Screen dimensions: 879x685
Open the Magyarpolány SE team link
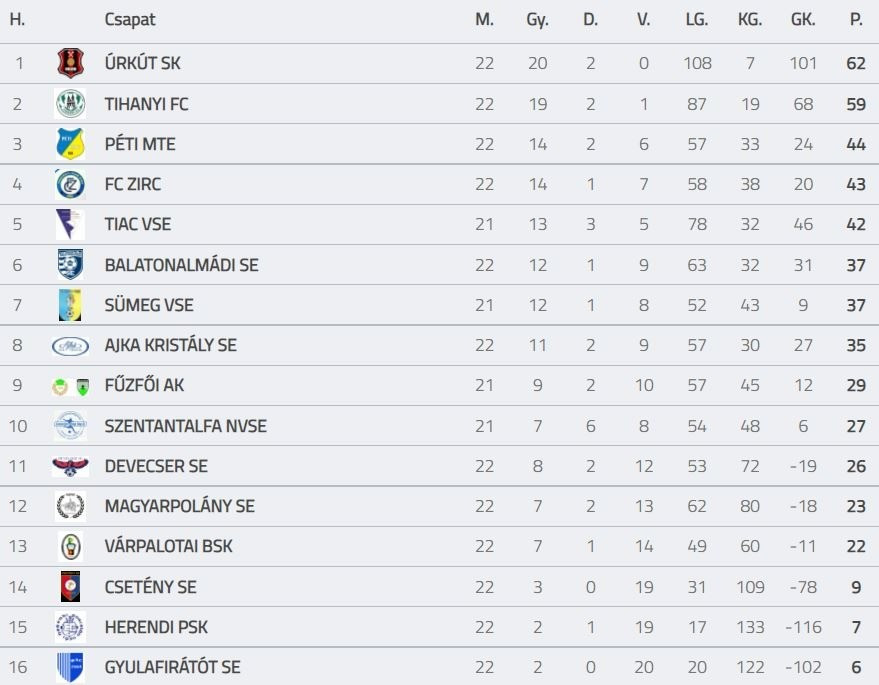pyautogui.click(x=180, y=506)
